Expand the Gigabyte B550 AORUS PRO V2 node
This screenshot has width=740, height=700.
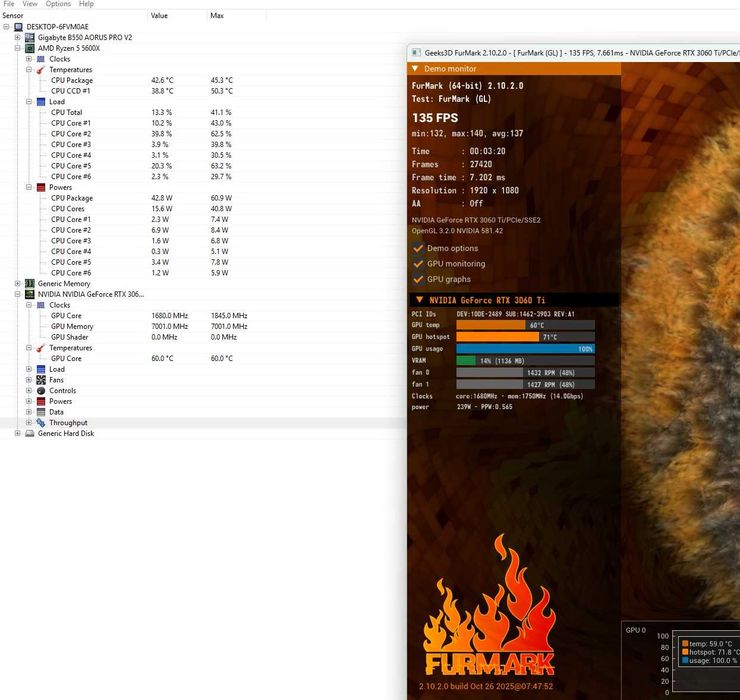(17, 37)
